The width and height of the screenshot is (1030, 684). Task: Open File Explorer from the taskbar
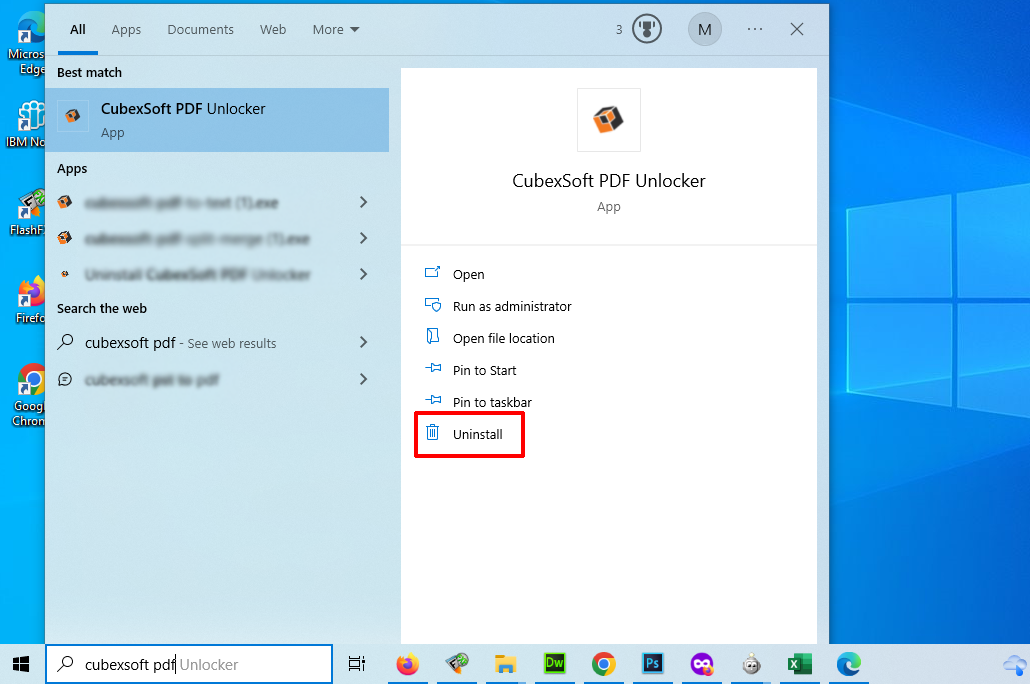point(505,664)
